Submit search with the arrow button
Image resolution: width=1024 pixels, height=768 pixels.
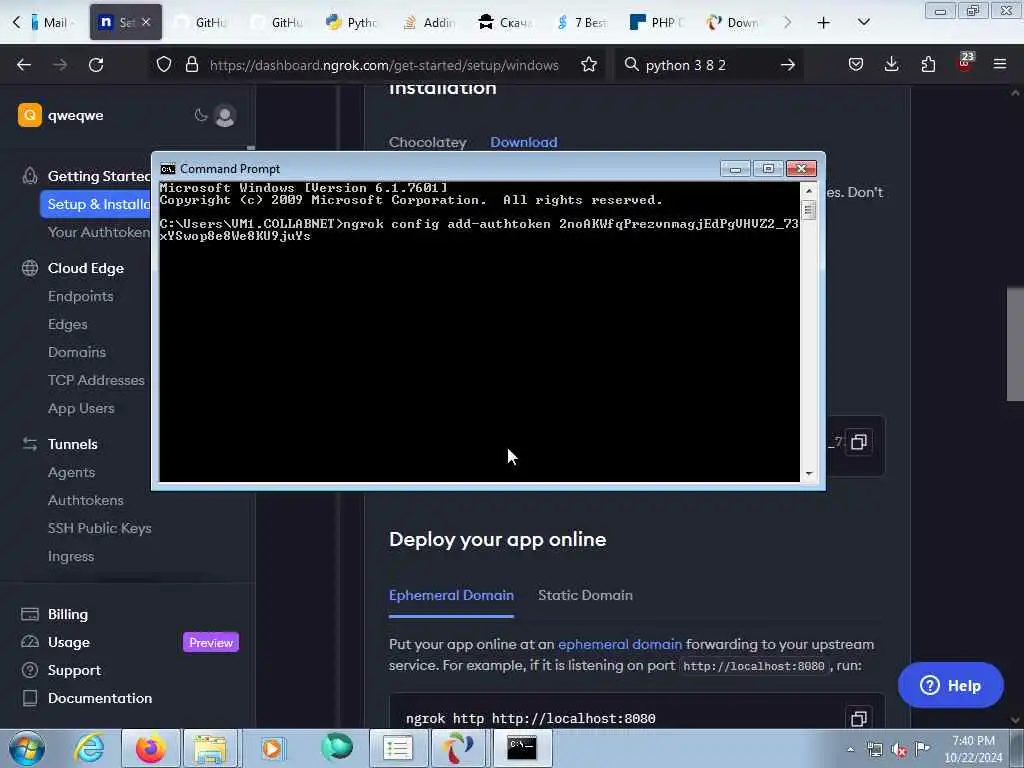pyautogui.click(x=788, y=65)
